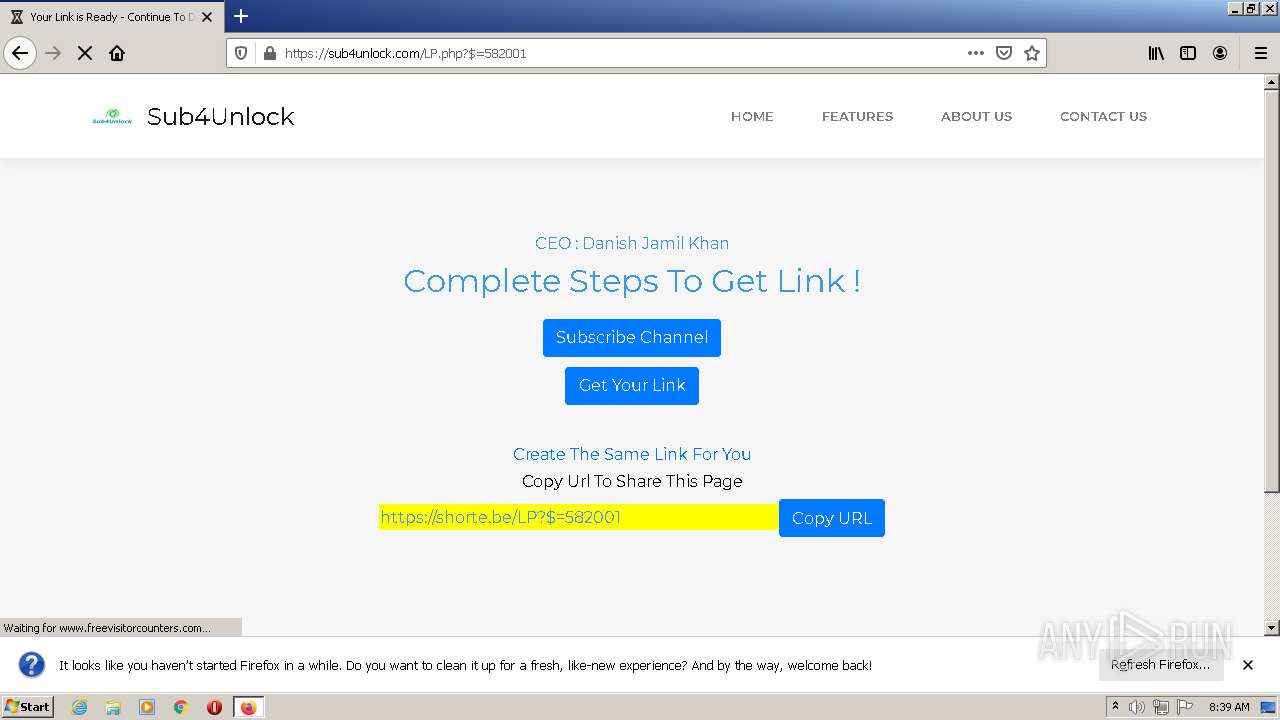The image size is (1280, 720).
Task: Show hidden system tray icons
Action: tap(1115, 707)
